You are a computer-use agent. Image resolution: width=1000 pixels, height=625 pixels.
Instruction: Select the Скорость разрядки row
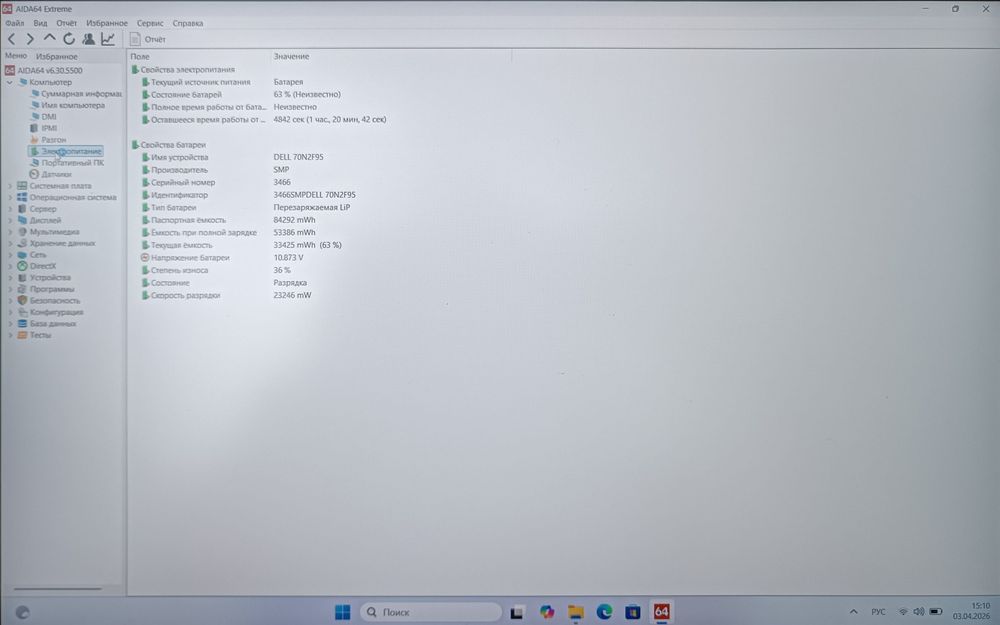319,295
